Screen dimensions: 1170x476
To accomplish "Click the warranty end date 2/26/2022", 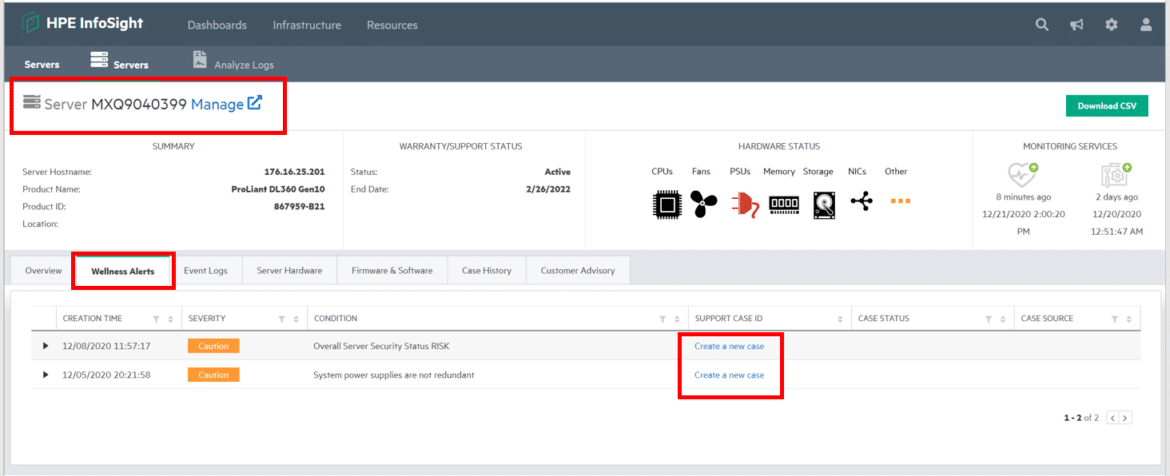I will point(548,189).
